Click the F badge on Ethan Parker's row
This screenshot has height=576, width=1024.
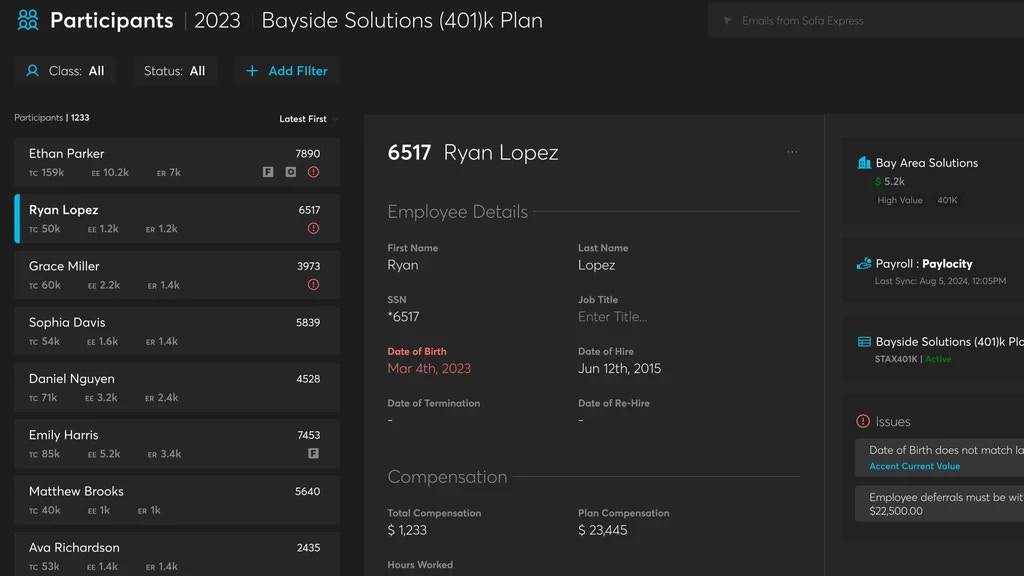(x=268, y=172)
